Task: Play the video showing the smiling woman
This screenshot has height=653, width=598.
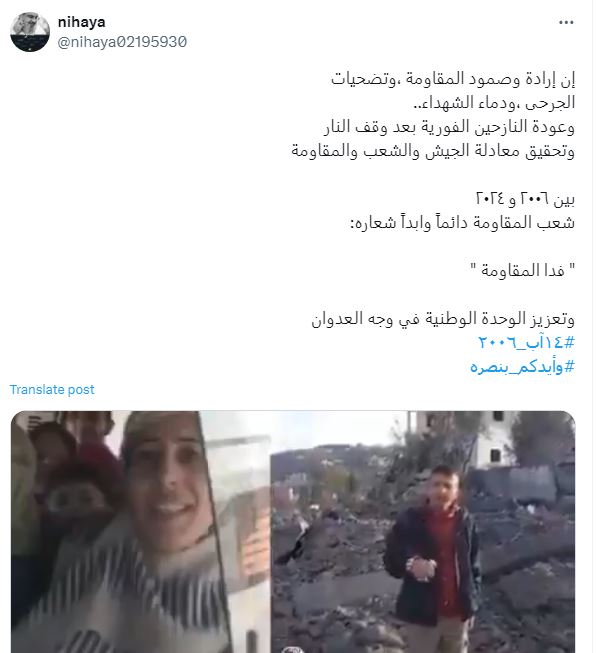Action: coord(141,532)
